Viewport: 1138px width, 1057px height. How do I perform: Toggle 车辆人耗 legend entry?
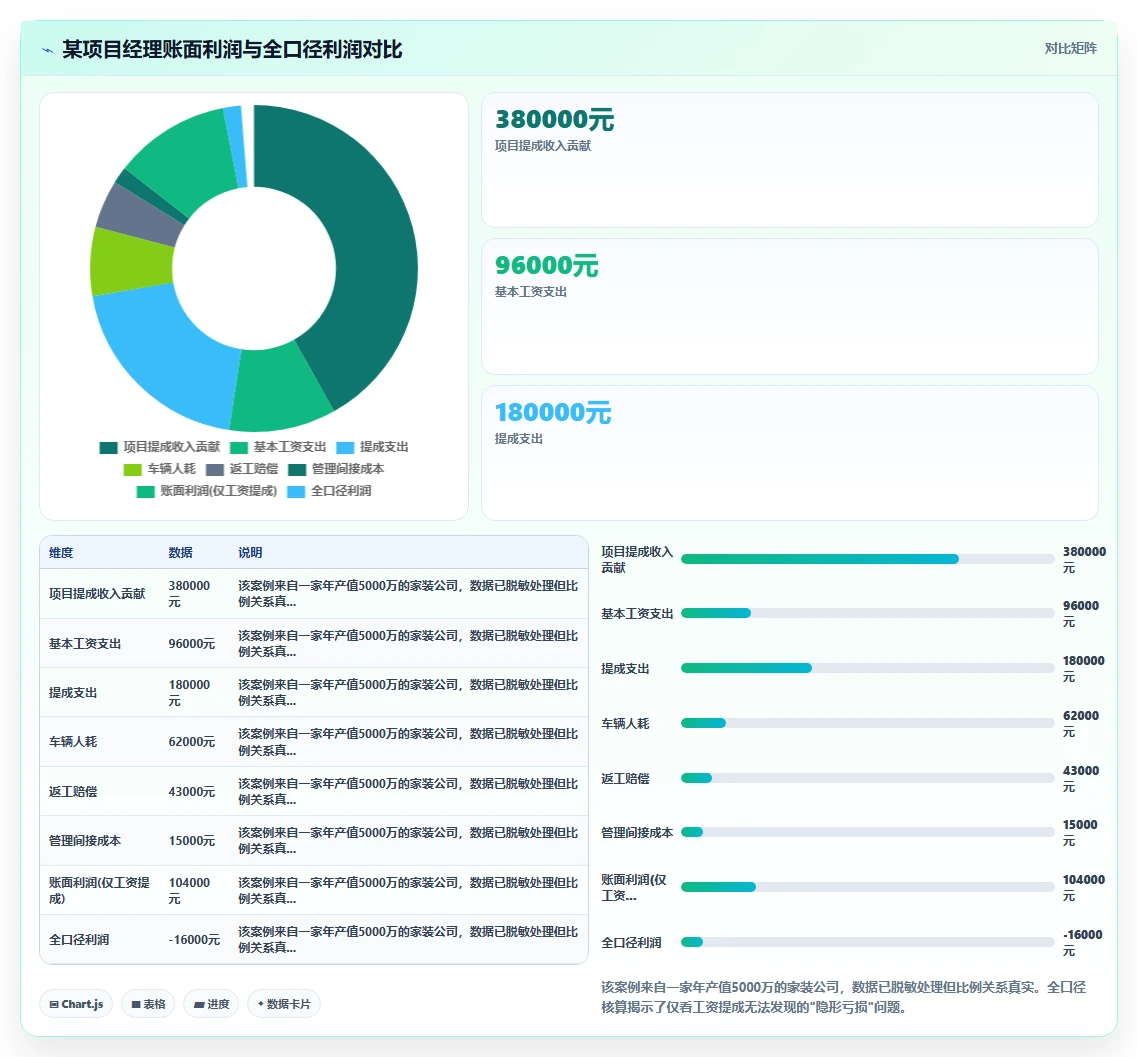(160, 469)
